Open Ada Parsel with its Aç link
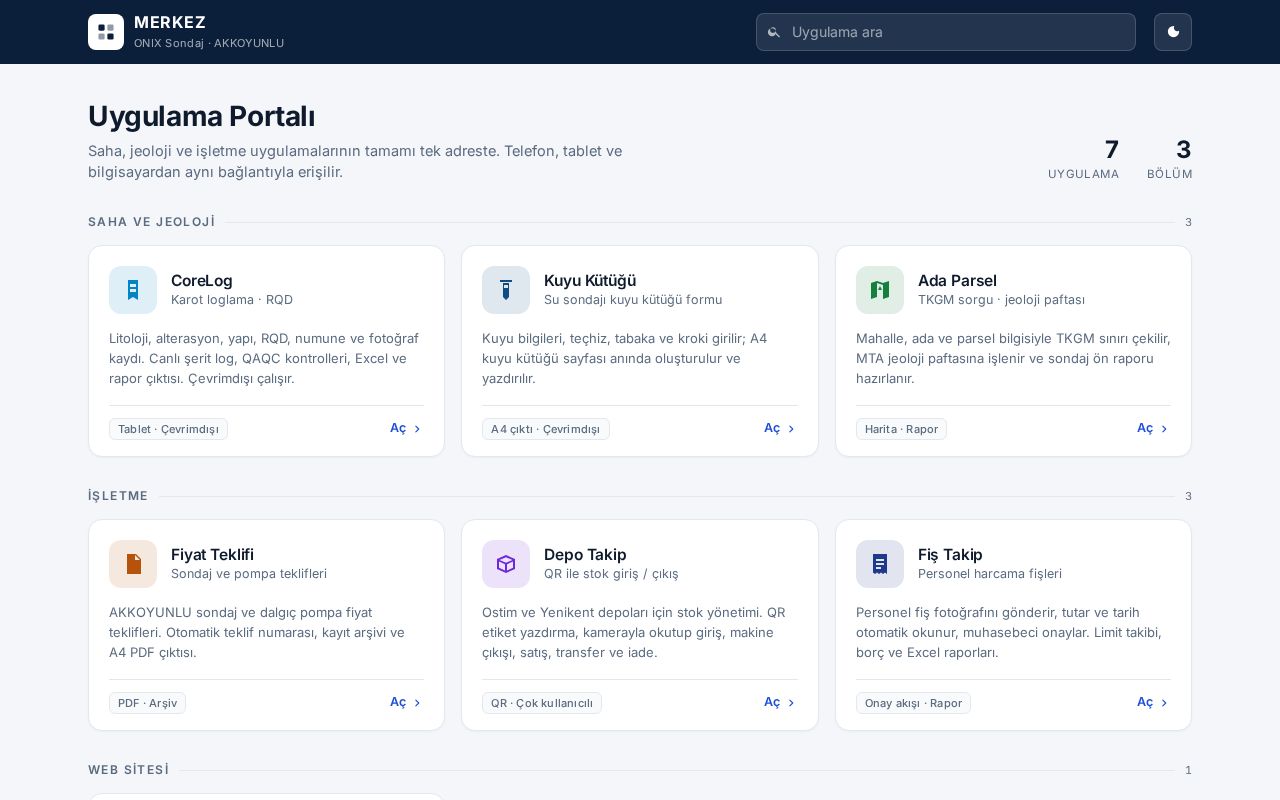 [1153, 428]
